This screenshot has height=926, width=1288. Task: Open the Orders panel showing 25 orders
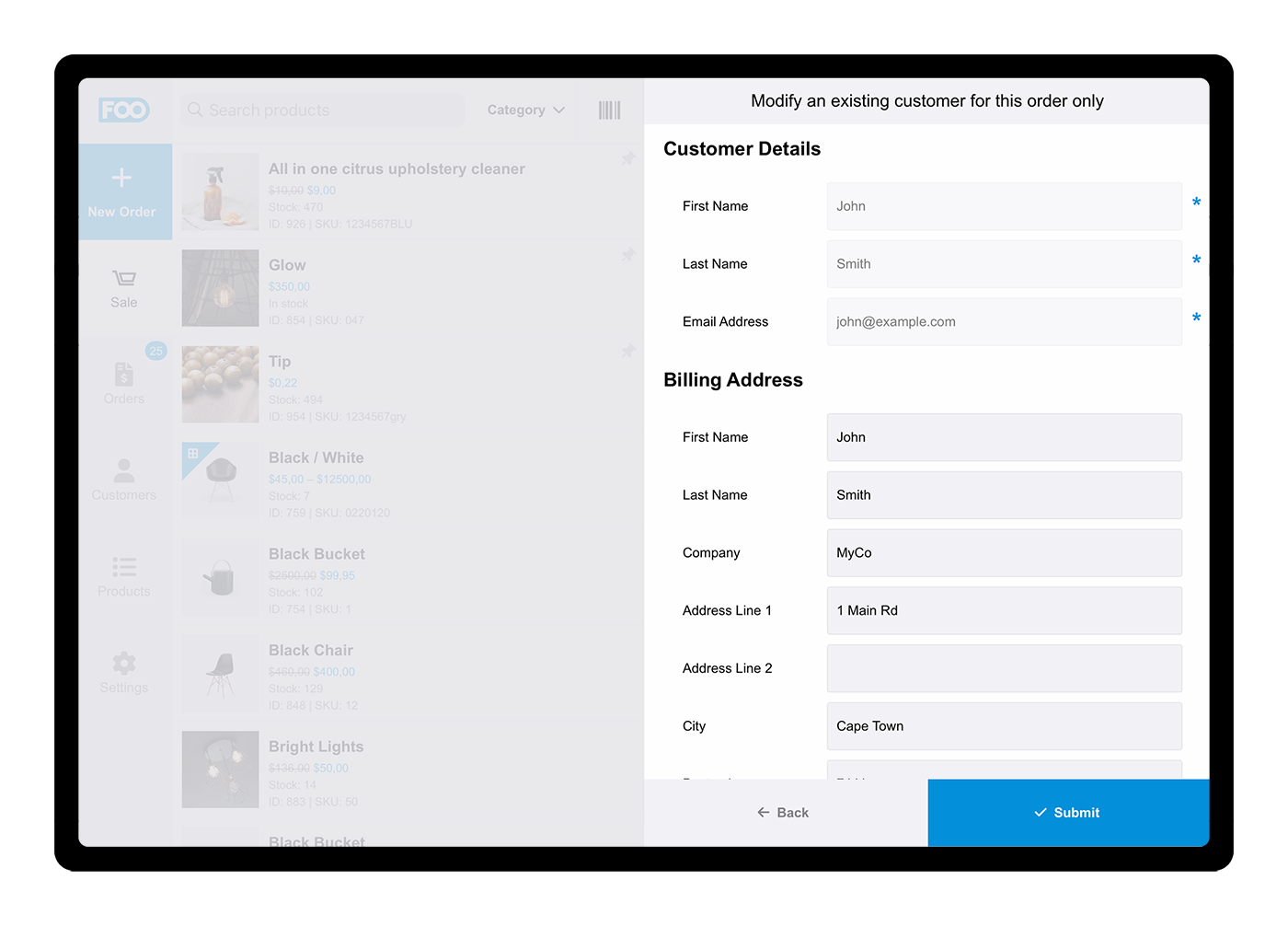124,383
